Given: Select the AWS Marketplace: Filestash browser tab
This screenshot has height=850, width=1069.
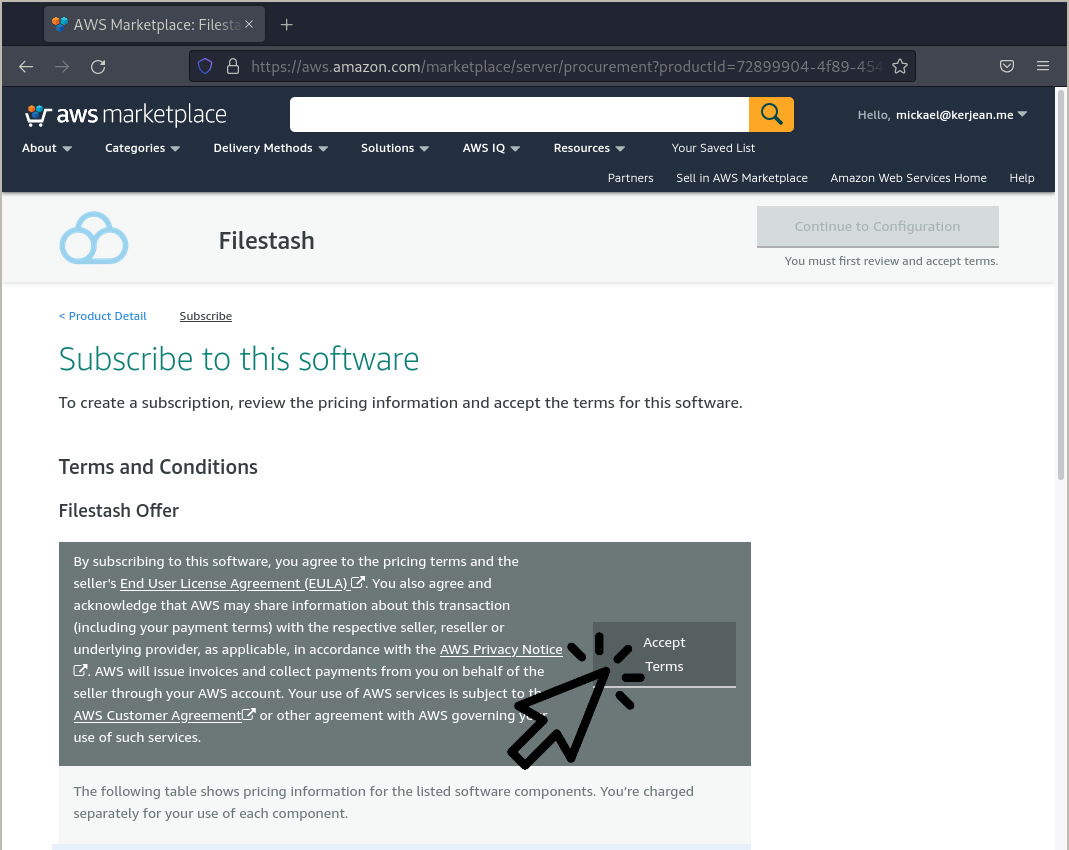Looking at the screenshot, I should point(155,25).
